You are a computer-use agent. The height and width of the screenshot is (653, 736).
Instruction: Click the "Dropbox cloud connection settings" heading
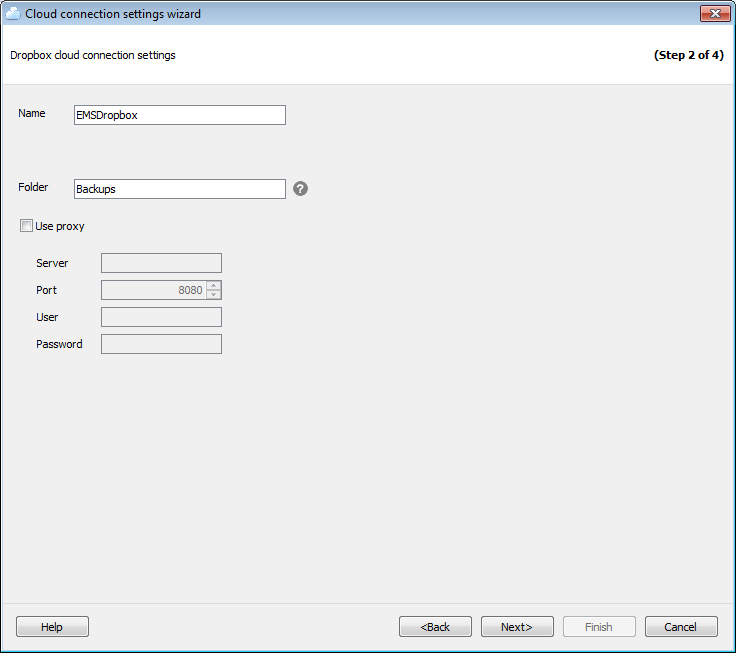coord(93,55)
